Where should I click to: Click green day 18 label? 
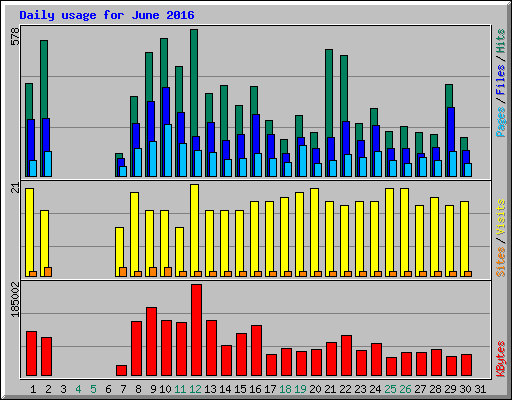pos(285,389)
